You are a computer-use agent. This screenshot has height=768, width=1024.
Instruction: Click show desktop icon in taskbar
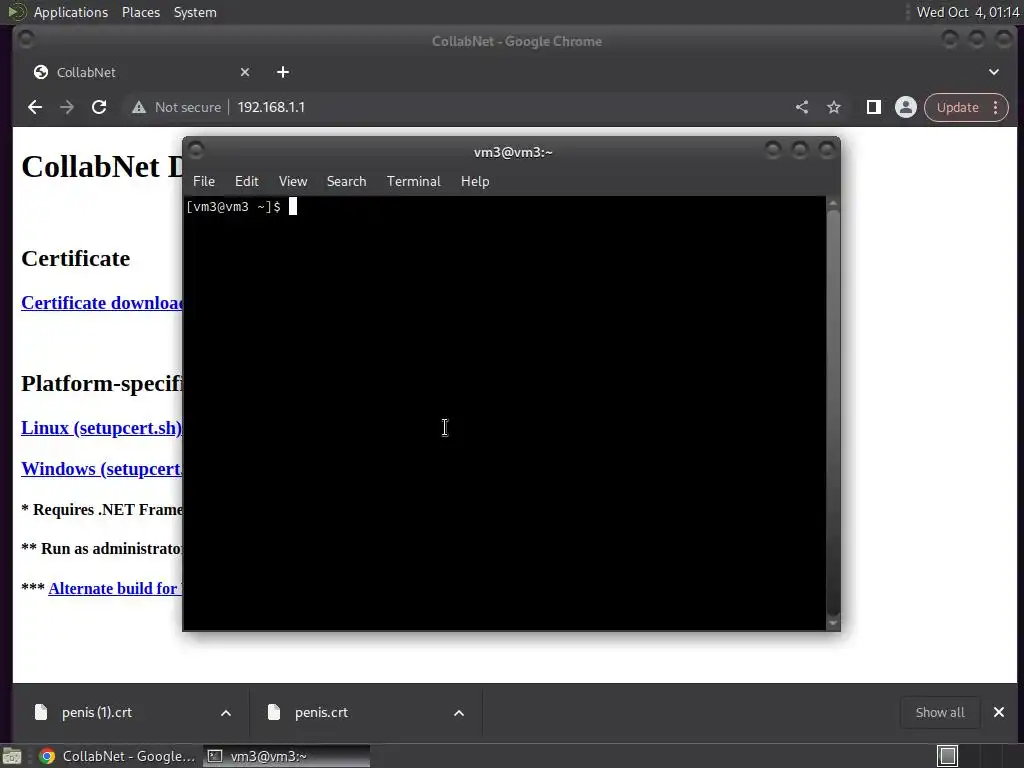tap(12, 756)
